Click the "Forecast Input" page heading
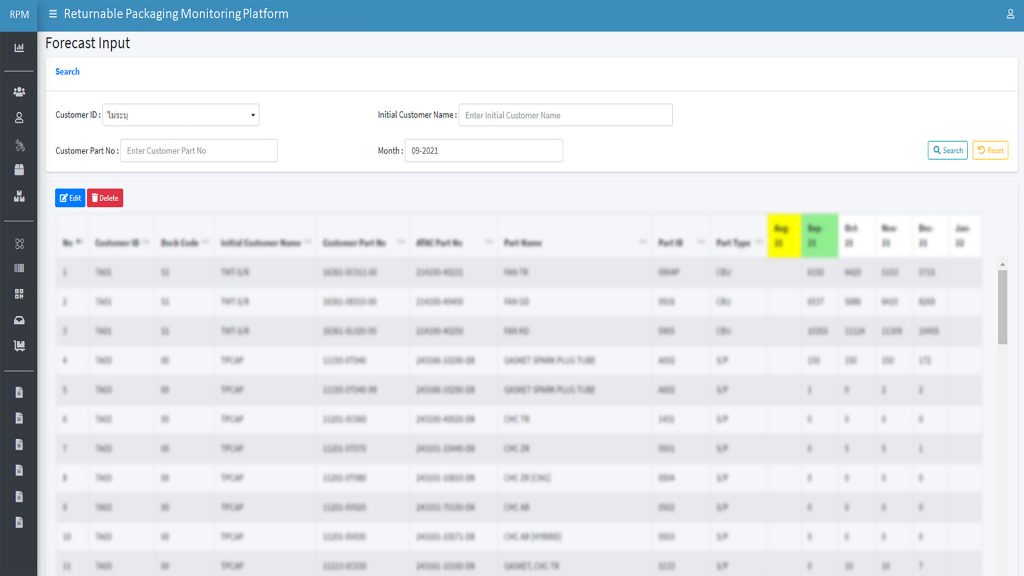 click(x=88, y=43)
